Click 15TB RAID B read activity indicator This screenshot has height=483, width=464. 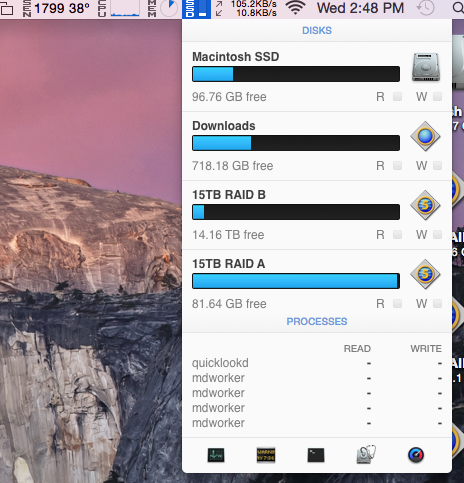pos(397,235)
